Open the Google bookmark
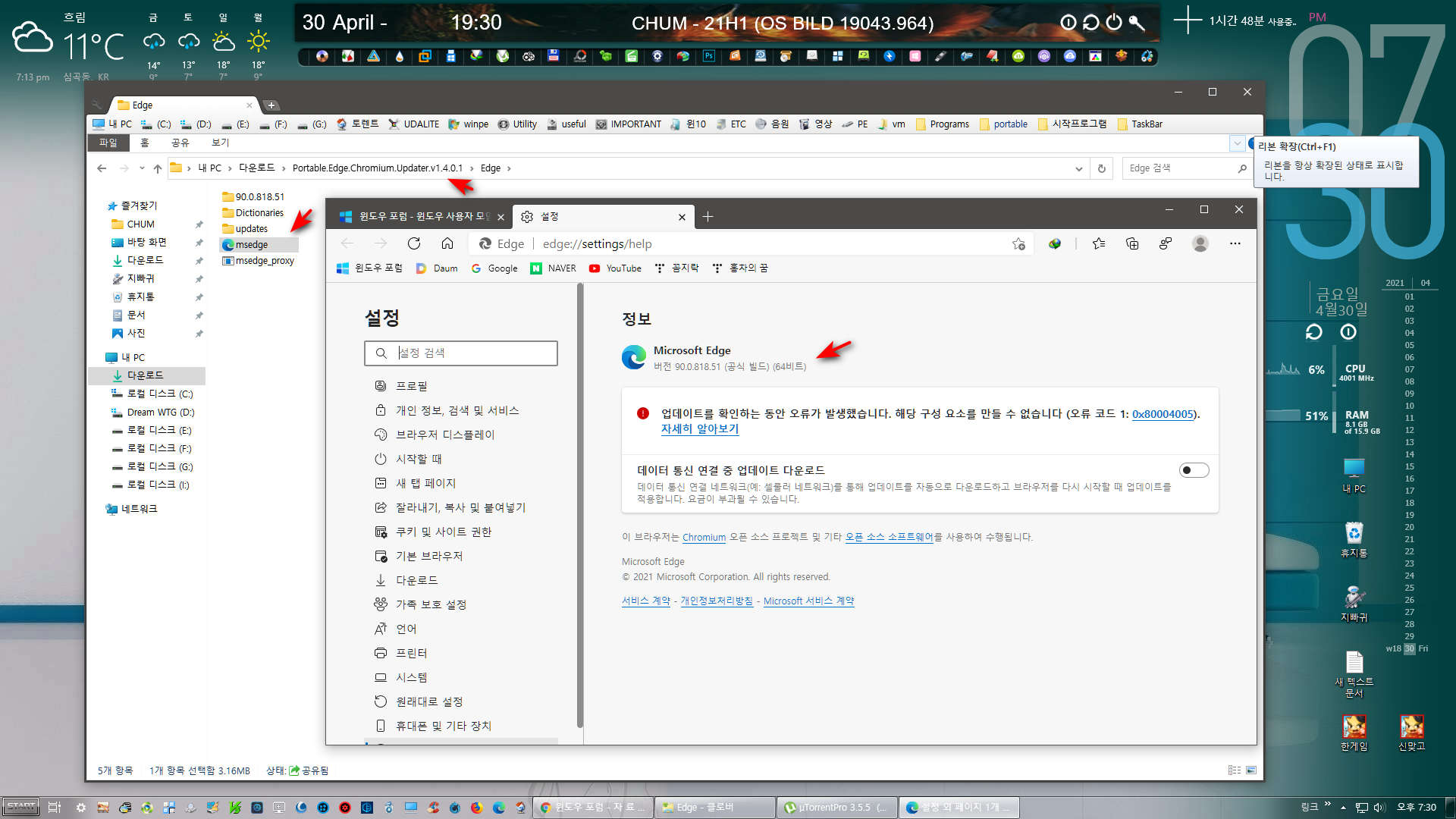 point(494,268)
